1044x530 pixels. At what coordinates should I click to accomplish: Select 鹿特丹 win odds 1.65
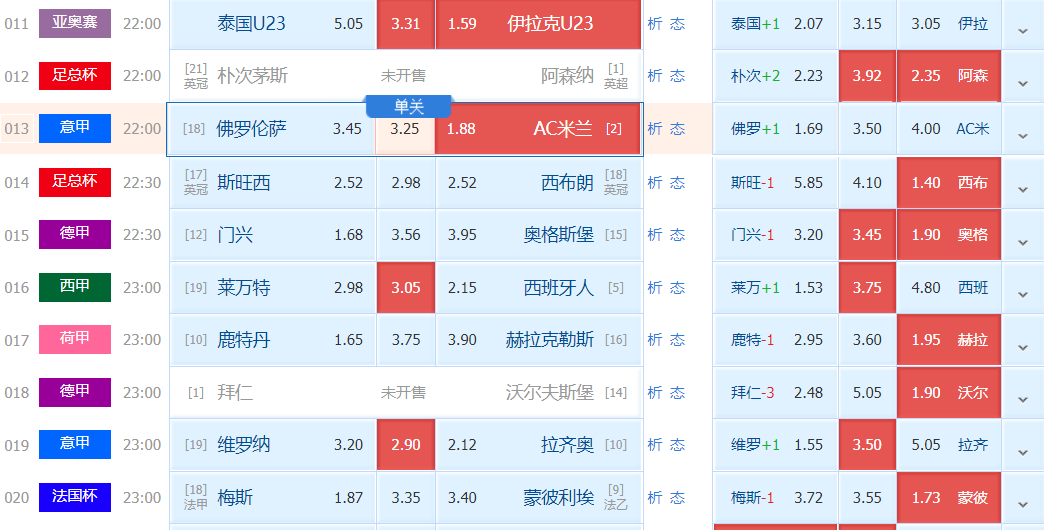273,340
